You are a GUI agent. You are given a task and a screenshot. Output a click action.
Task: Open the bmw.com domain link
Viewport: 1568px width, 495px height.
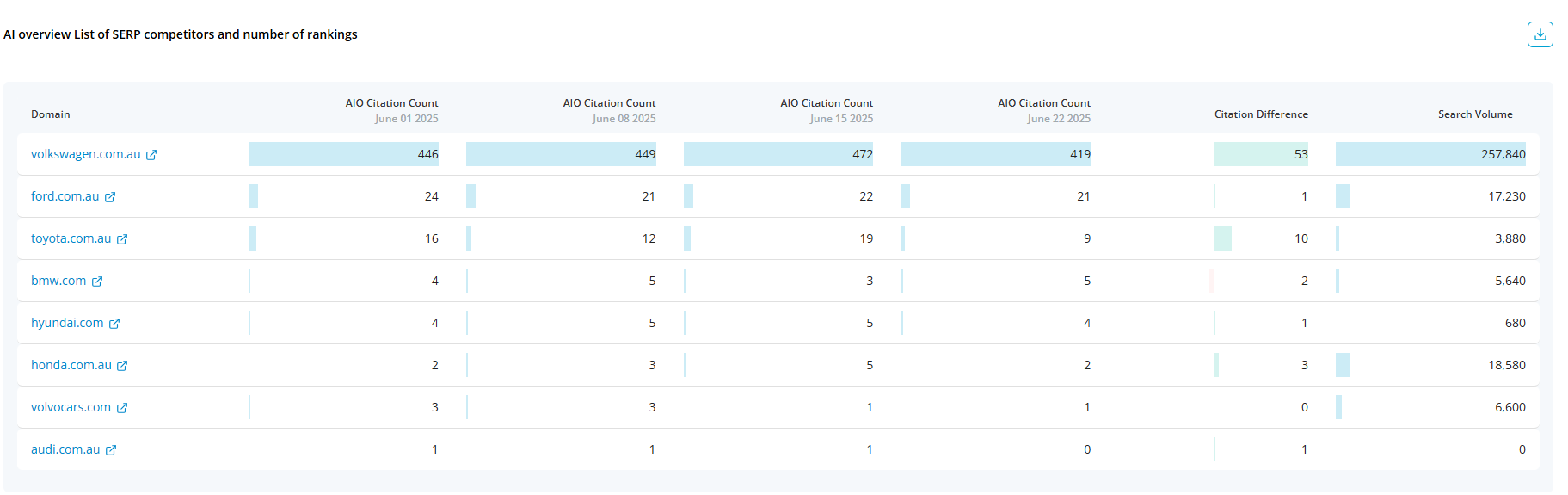coord(58,281)
